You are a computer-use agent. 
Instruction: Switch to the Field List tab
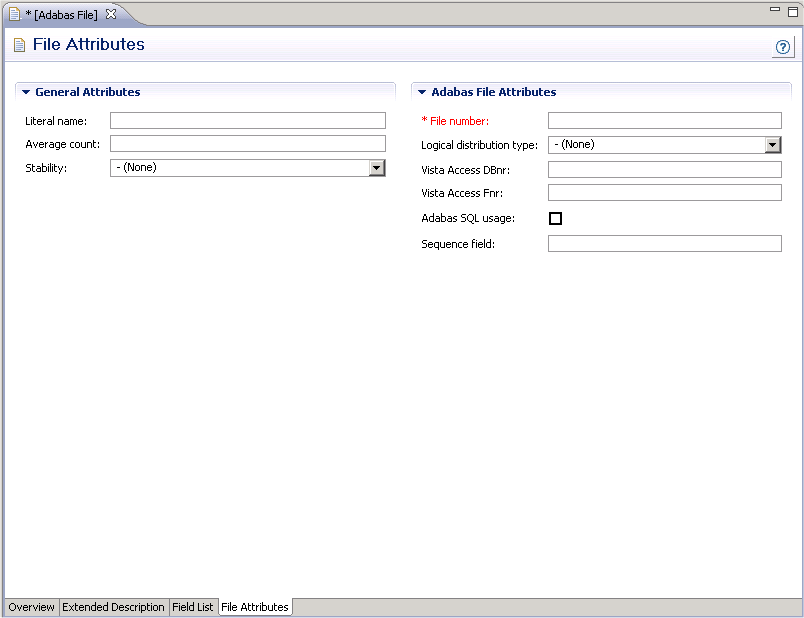tap(192, 607)
